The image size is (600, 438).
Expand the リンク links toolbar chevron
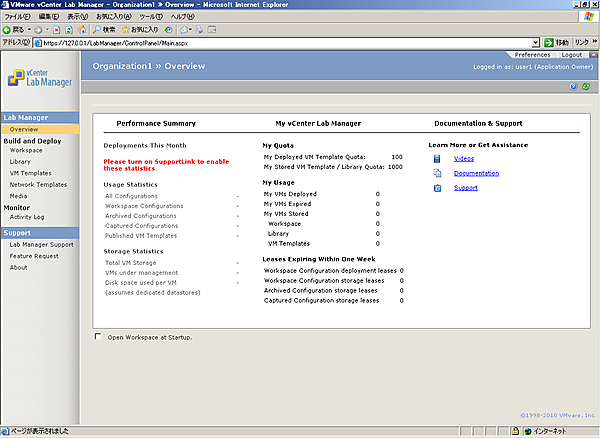point(594,43)
